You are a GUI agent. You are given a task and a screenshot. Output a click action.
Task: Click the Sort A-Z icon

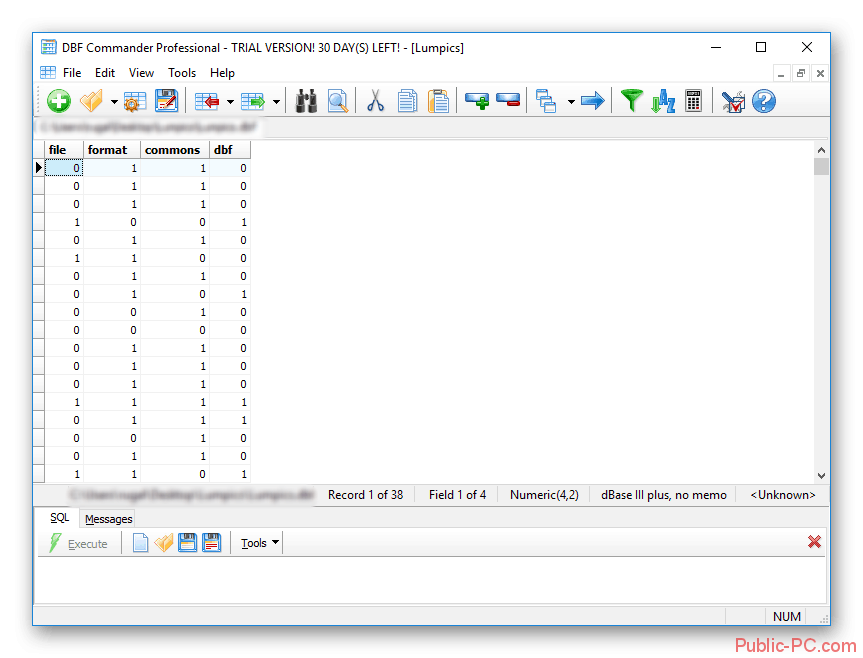pyautogui.click(x=662, y=101)
